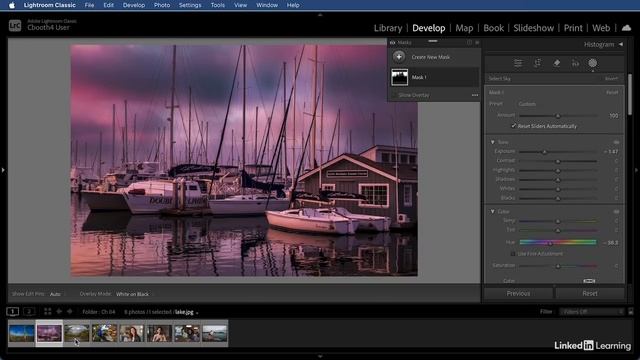The image size is (640, 360).
Task: Select the Masking tool circle icon
Action: [592, 63]
